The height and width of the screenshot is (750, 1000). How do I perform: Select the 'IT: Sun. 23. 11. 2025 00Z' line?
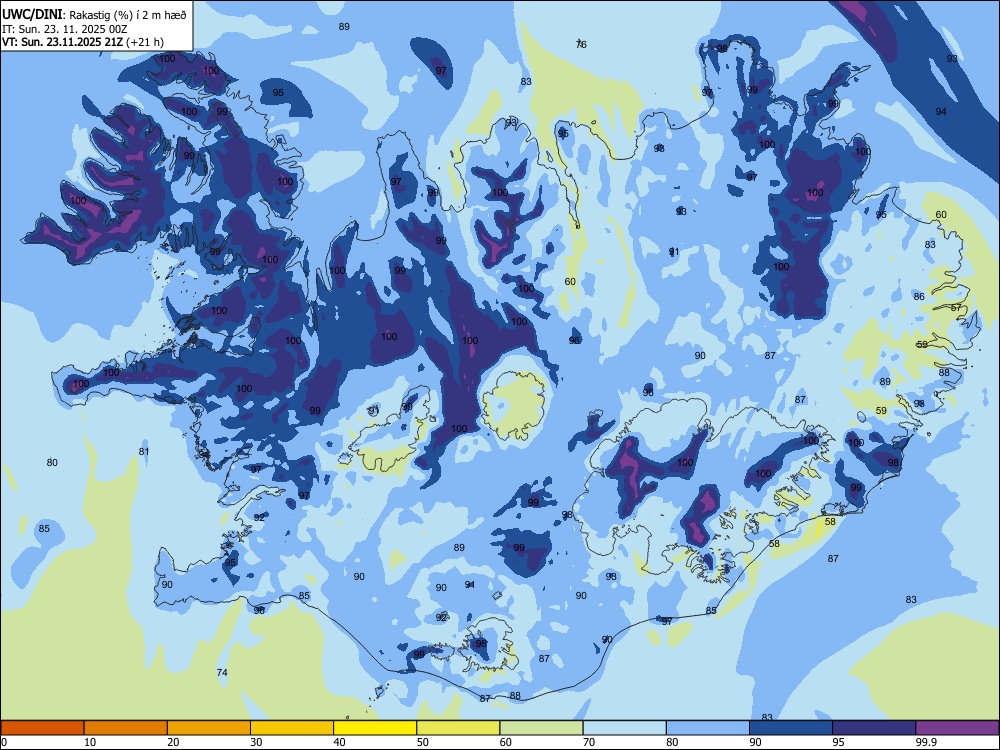(x=64, y=29)
